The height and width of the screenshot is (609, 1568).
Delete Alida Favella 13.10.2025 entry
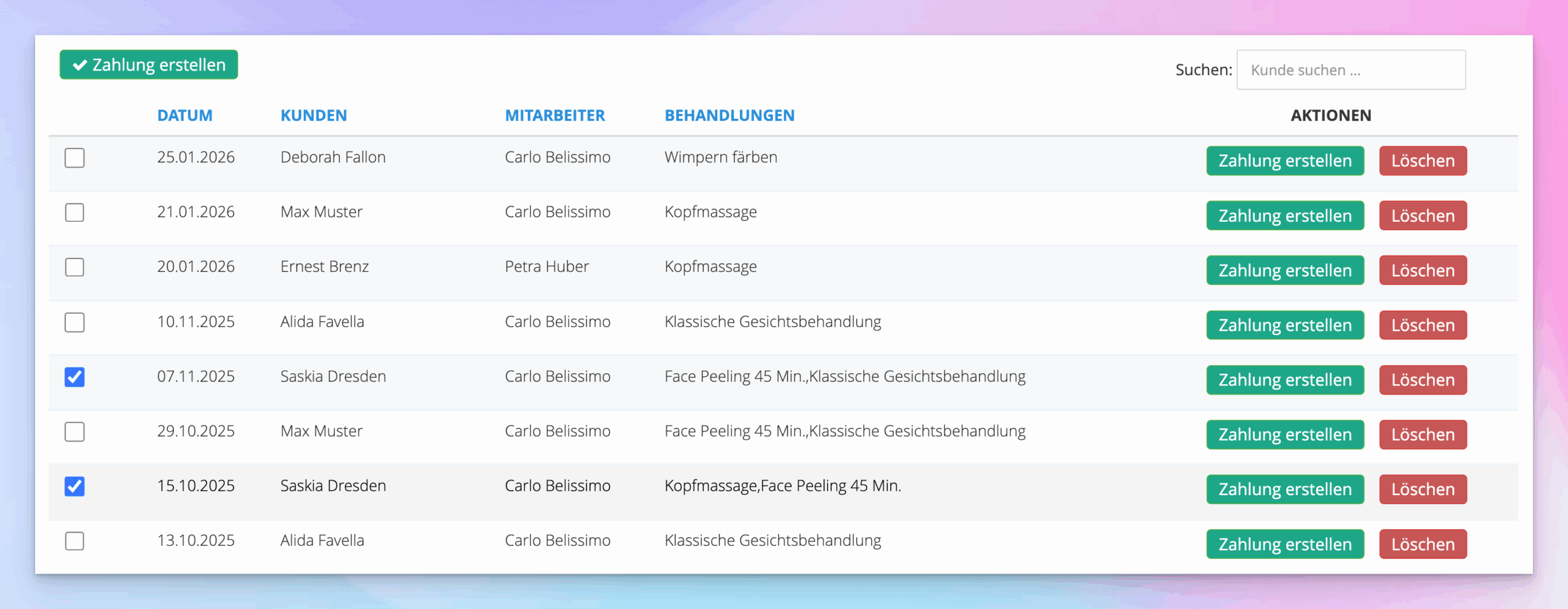click(1422, 544)
